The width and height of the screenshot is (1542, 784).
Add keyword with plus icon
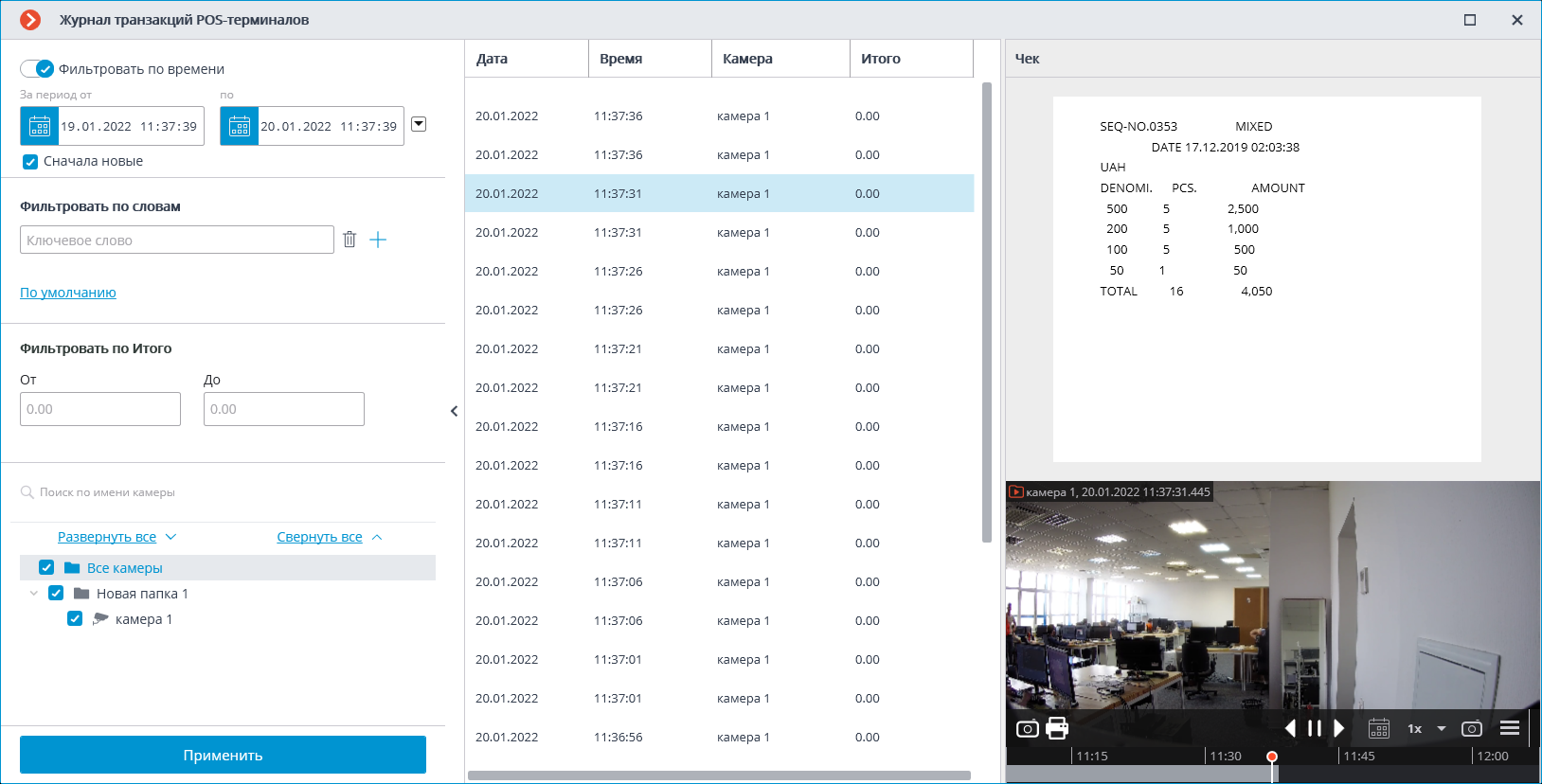(x=378, y=240)
